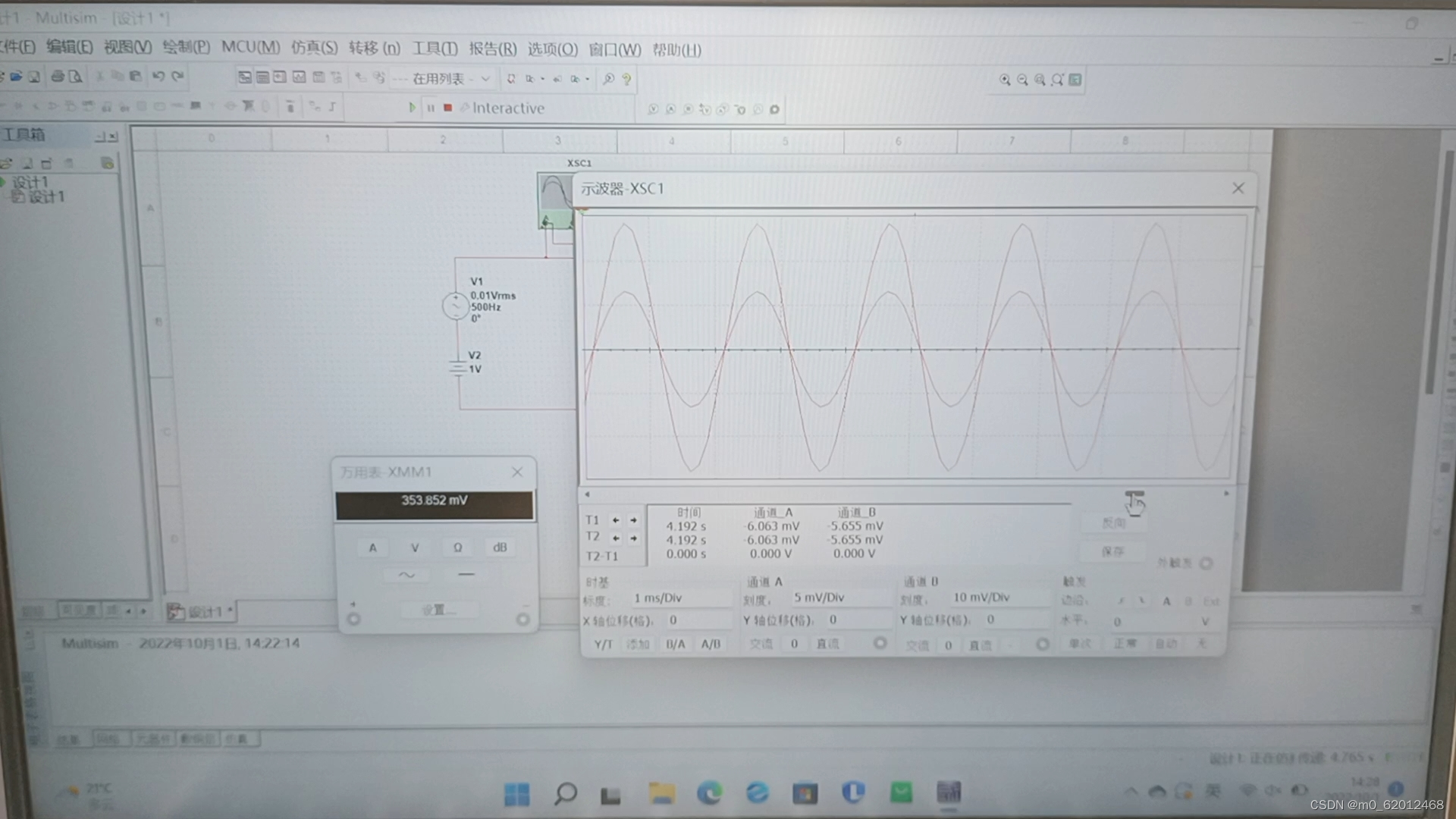The height and width of the screenshot is (819, 1456).
Task: Open the 在用列表 in-use list dropdown
Action: coord(485,79)
